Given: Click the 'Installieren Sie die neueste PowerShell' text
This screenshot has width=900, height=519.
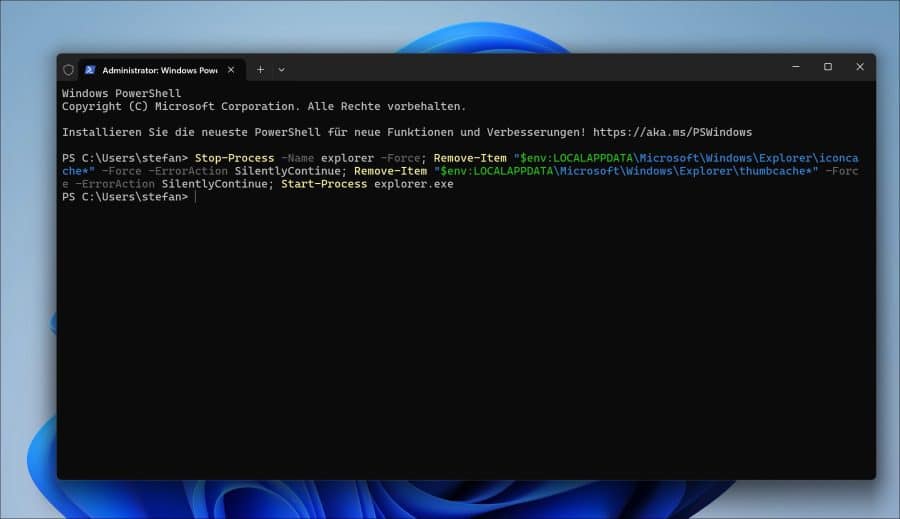Looking at the screenshot, I should click(x=191, y=132).
